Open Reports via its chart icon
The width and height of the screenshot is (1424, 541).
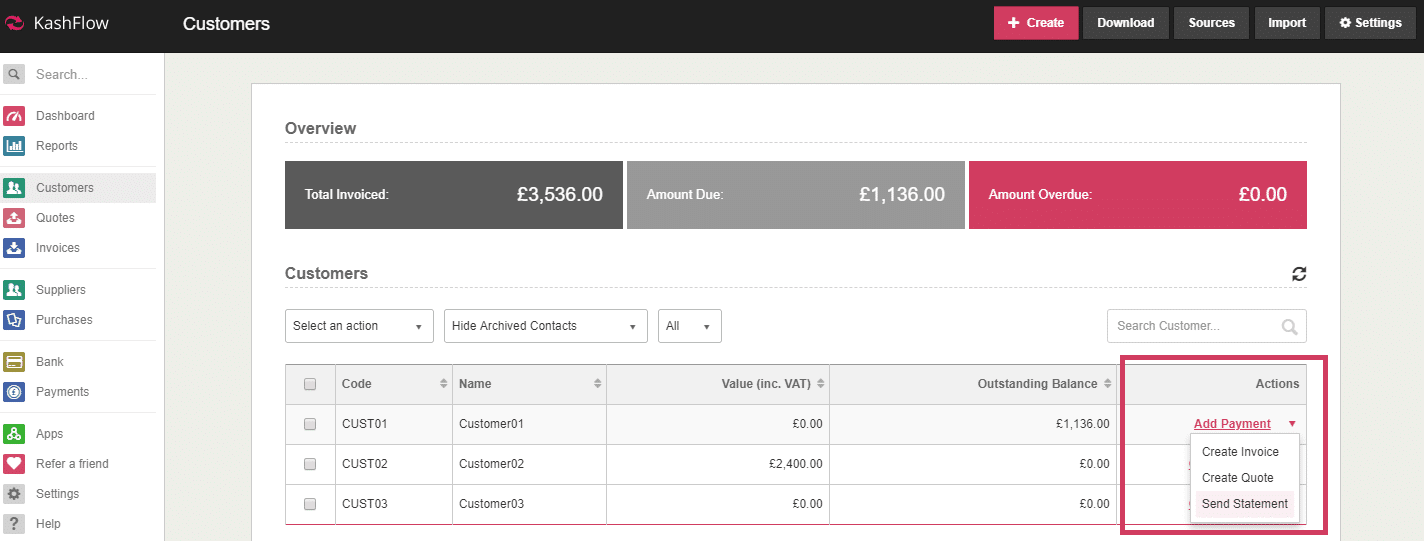14,146
